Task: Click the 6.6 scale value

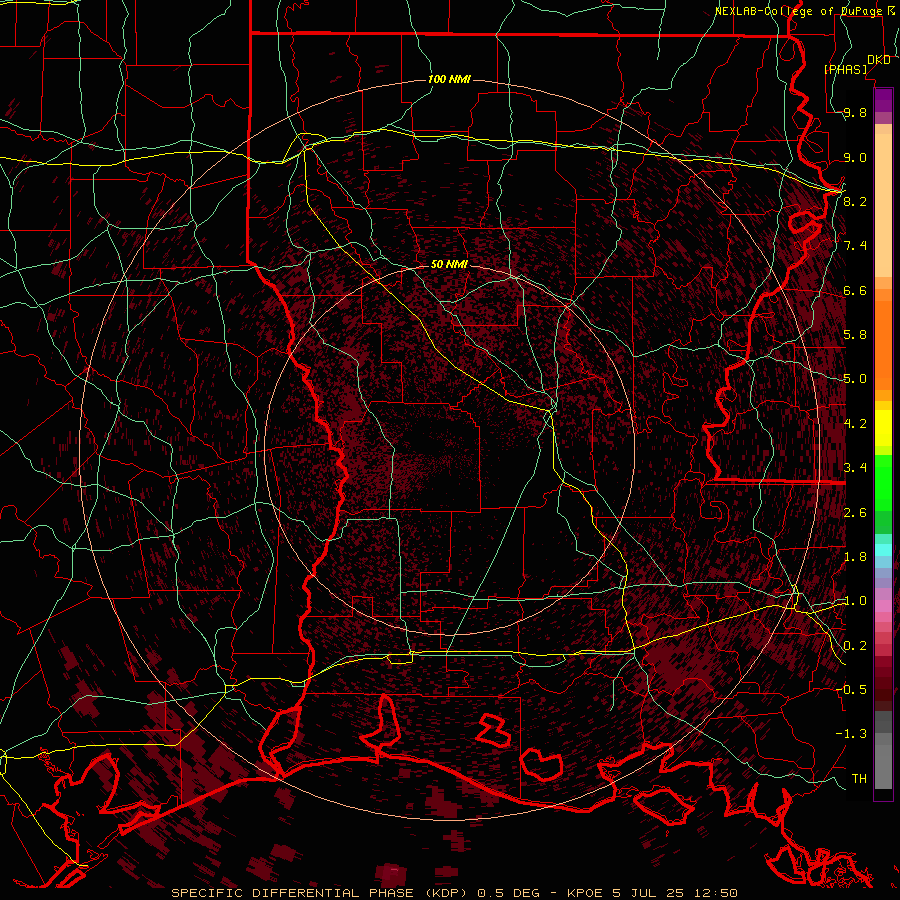Action: pos(855,290)
